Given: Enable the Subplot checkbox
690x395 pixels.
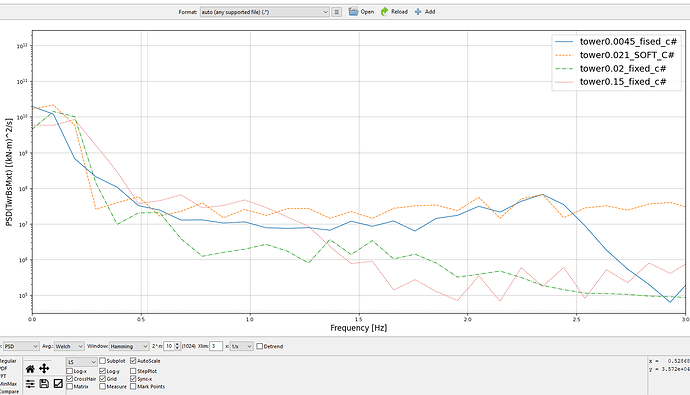Looking at the screenshot, I should pyautogui.click(x=103, y=361).
